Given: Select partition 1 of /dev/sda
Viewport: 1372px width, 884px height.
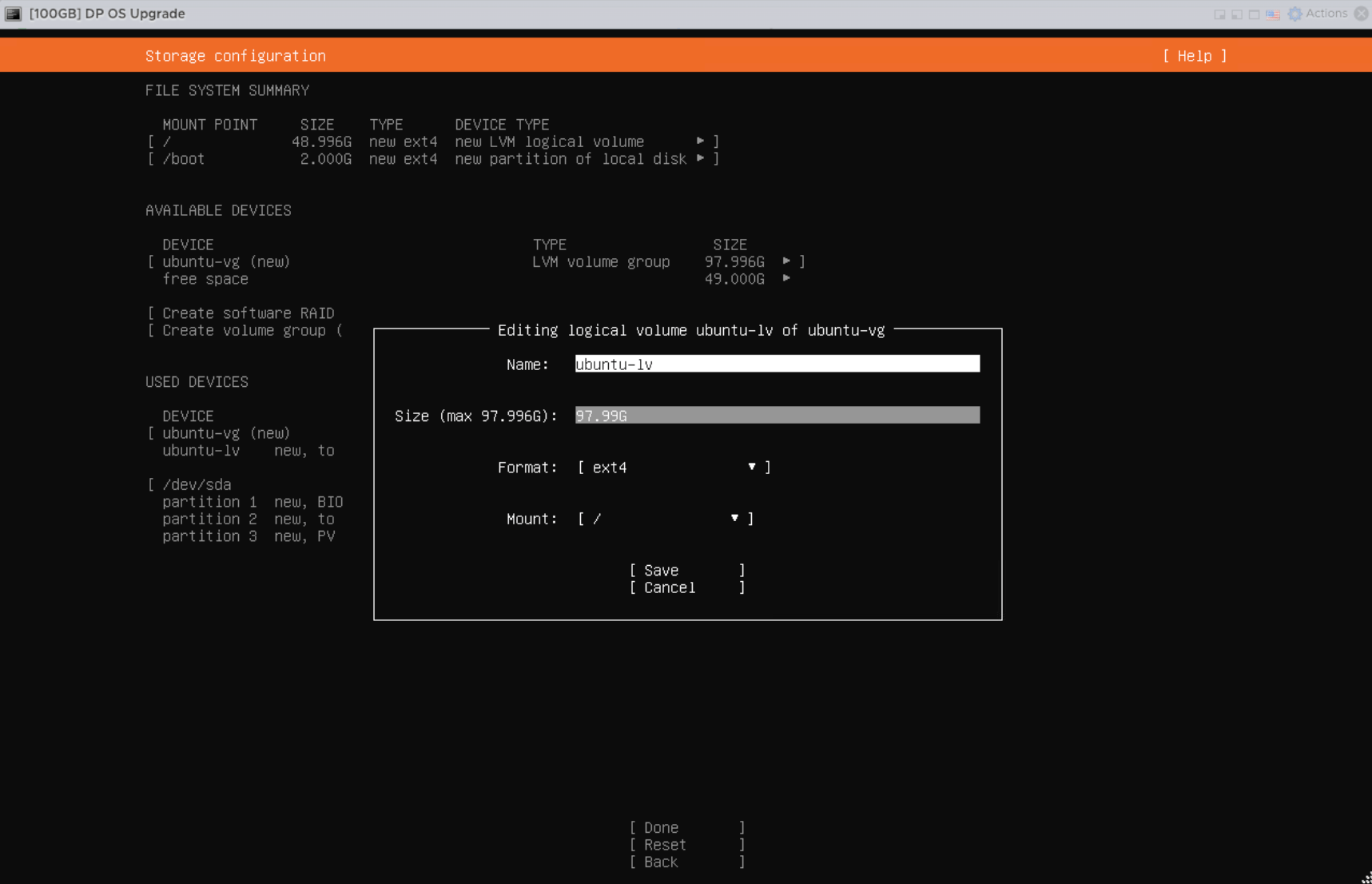Looking at the screenshot, I should [253, 502].
